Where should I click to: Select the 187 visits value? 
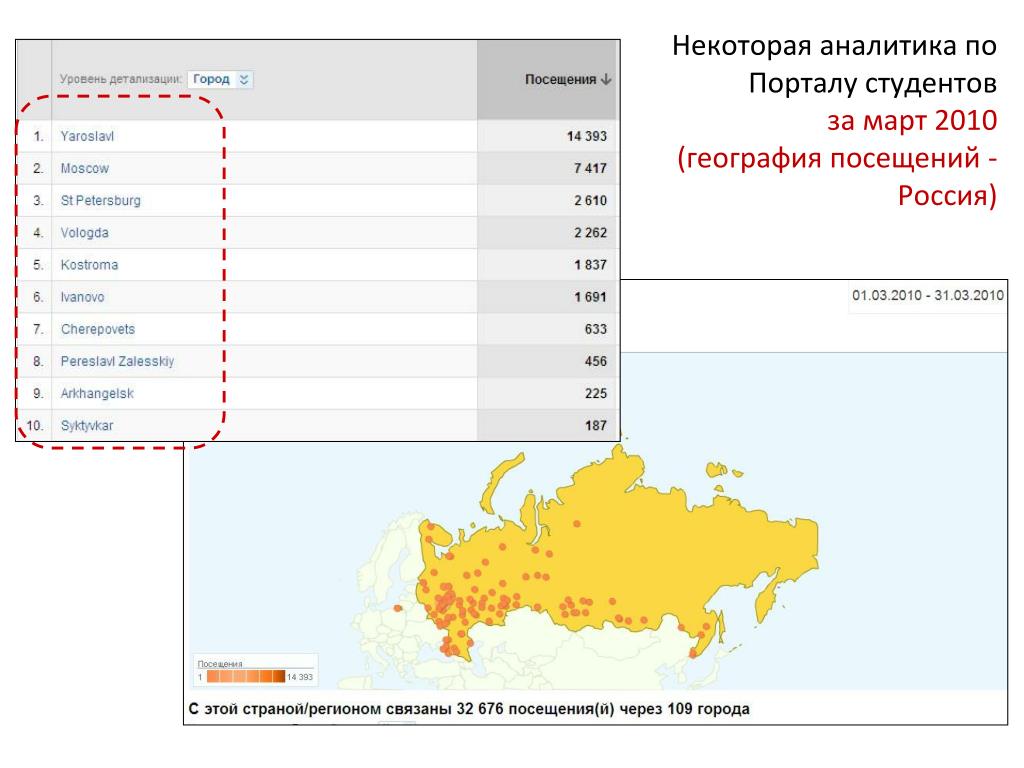click(596, 426)
